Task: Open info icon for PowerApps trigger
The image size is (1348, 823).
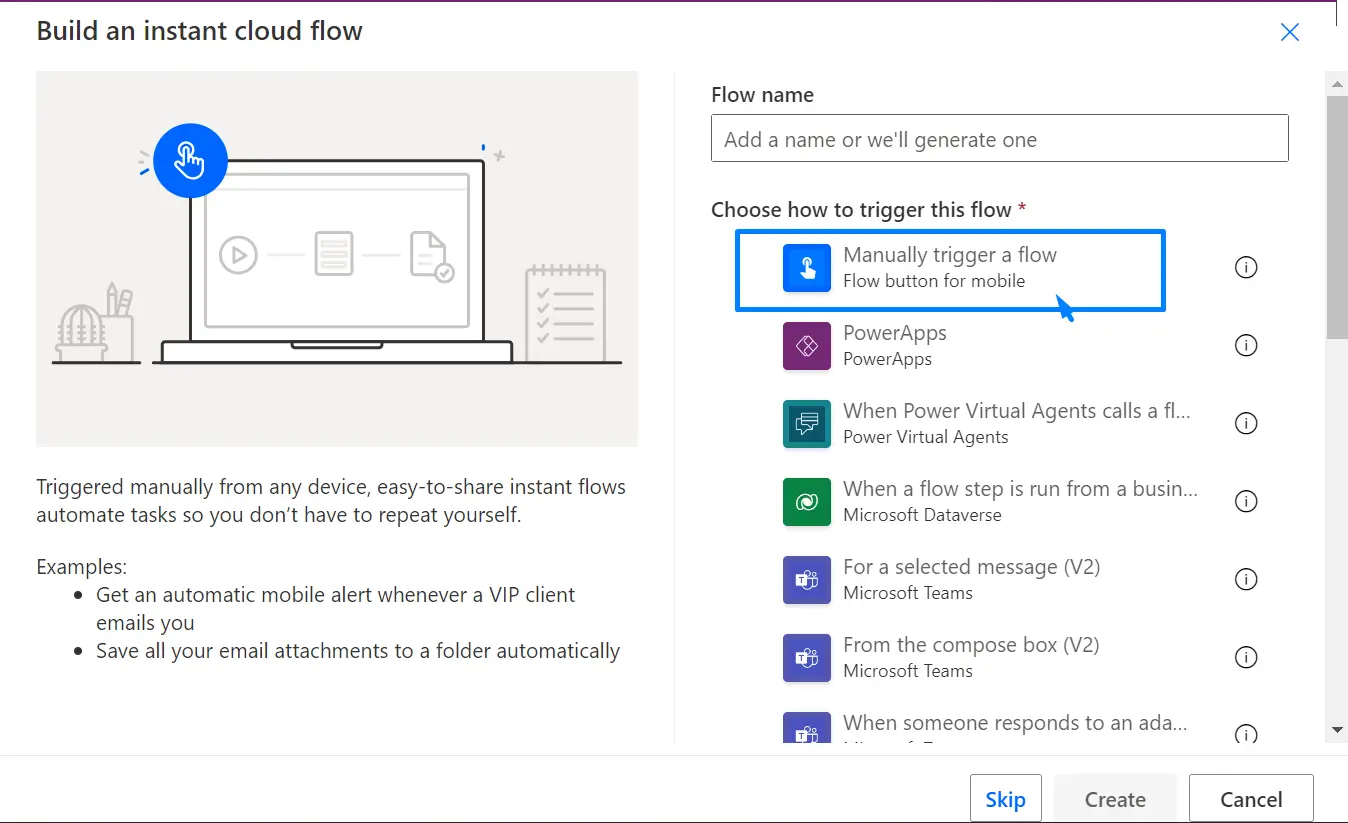Action: (x=1246, y=346)
